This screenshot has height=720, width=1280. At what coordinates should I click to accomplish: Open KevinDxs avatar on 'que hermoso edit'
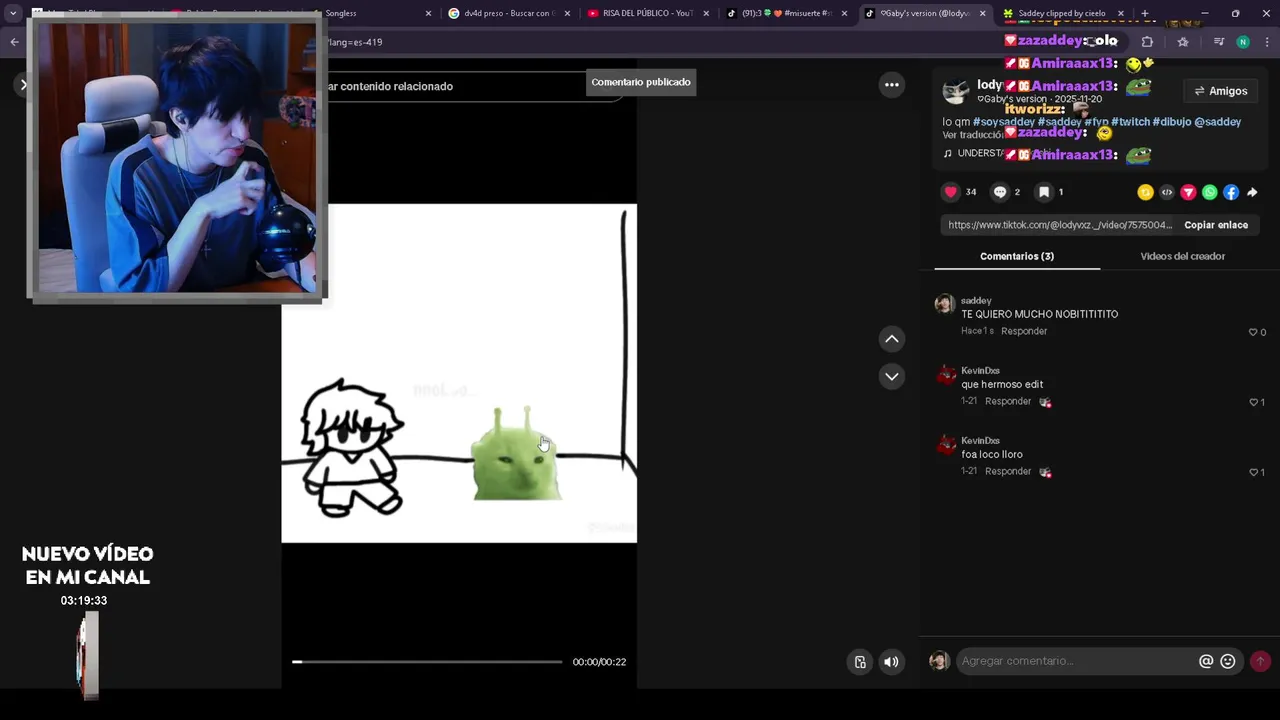(x=945, y=374)
